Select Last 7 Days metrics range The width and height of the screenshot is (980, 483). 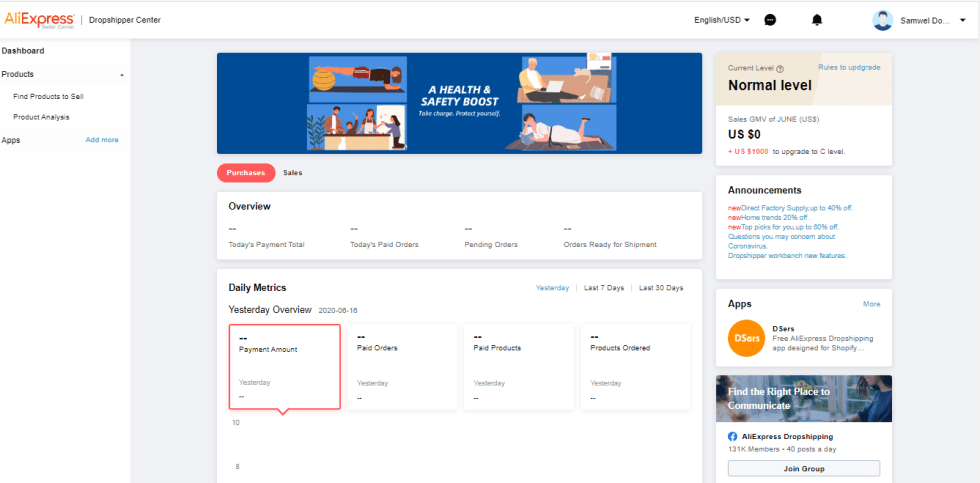(x=604, y=288)
